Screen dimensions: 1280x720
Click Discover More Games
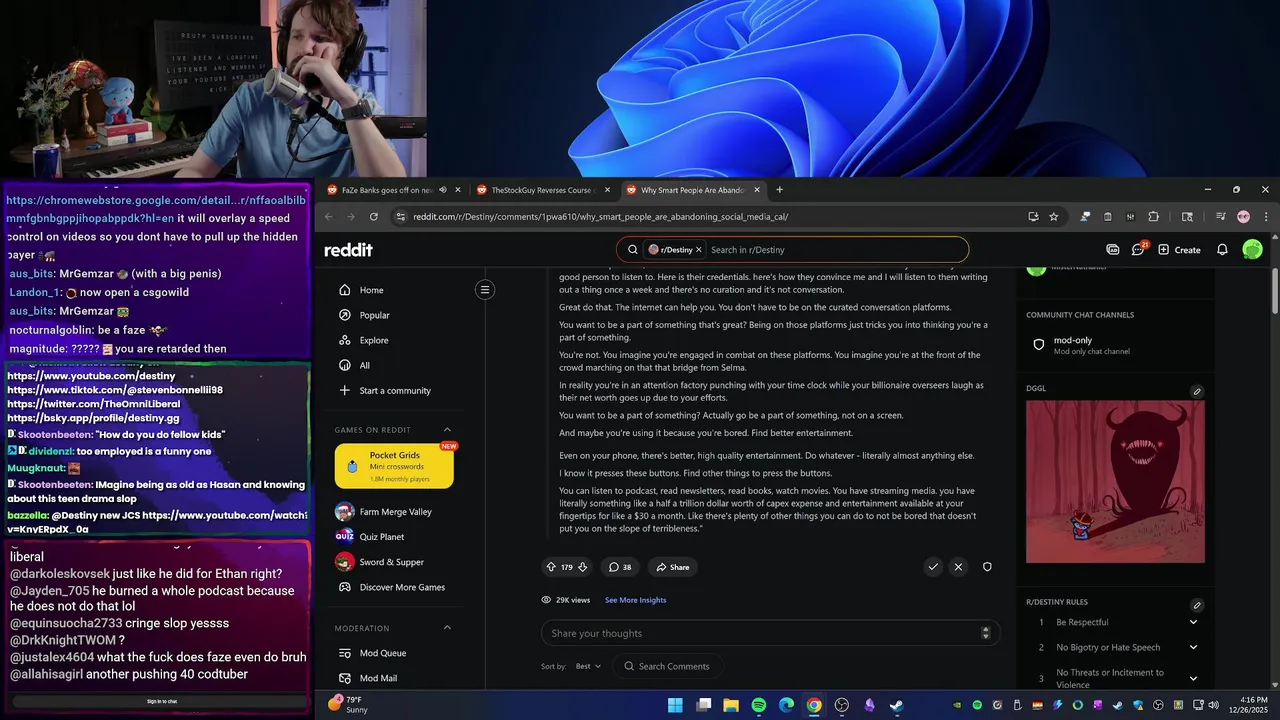click(402, 587)
